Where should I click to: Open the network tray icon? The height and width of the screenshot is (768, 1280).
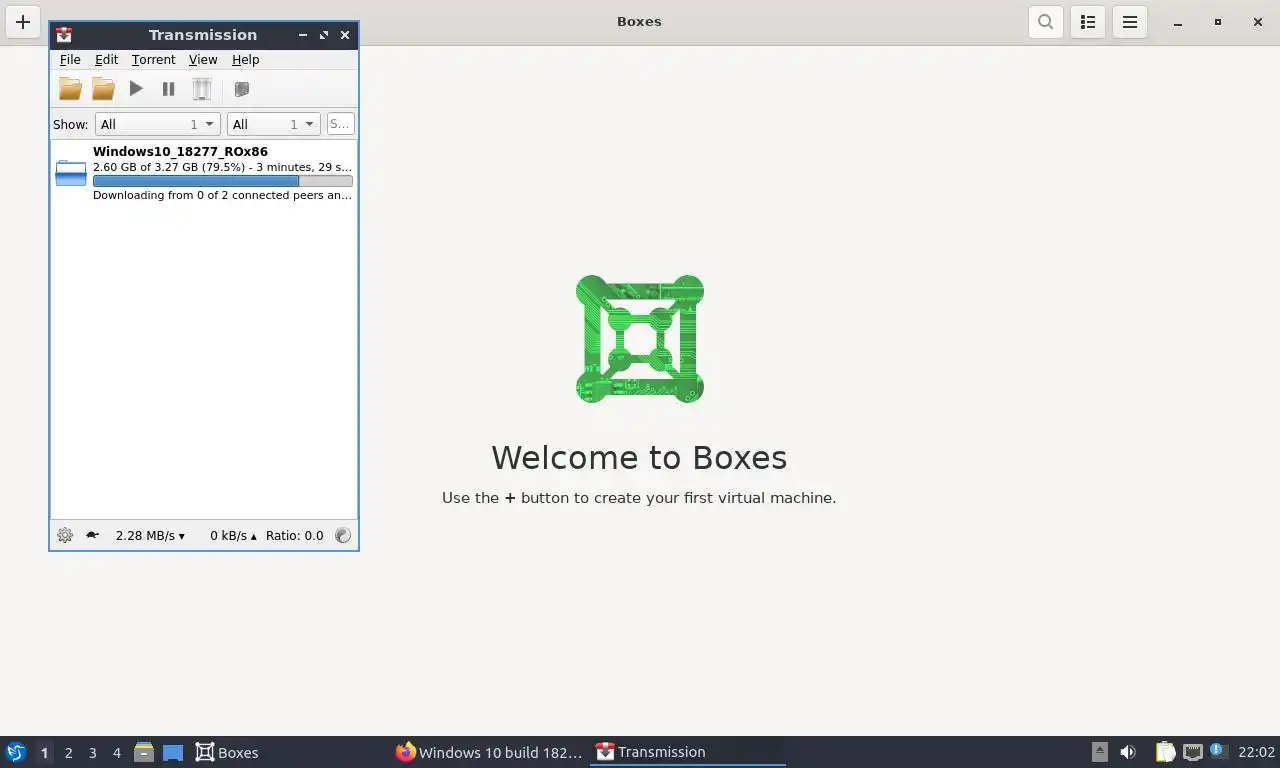tap(1193, 752)
